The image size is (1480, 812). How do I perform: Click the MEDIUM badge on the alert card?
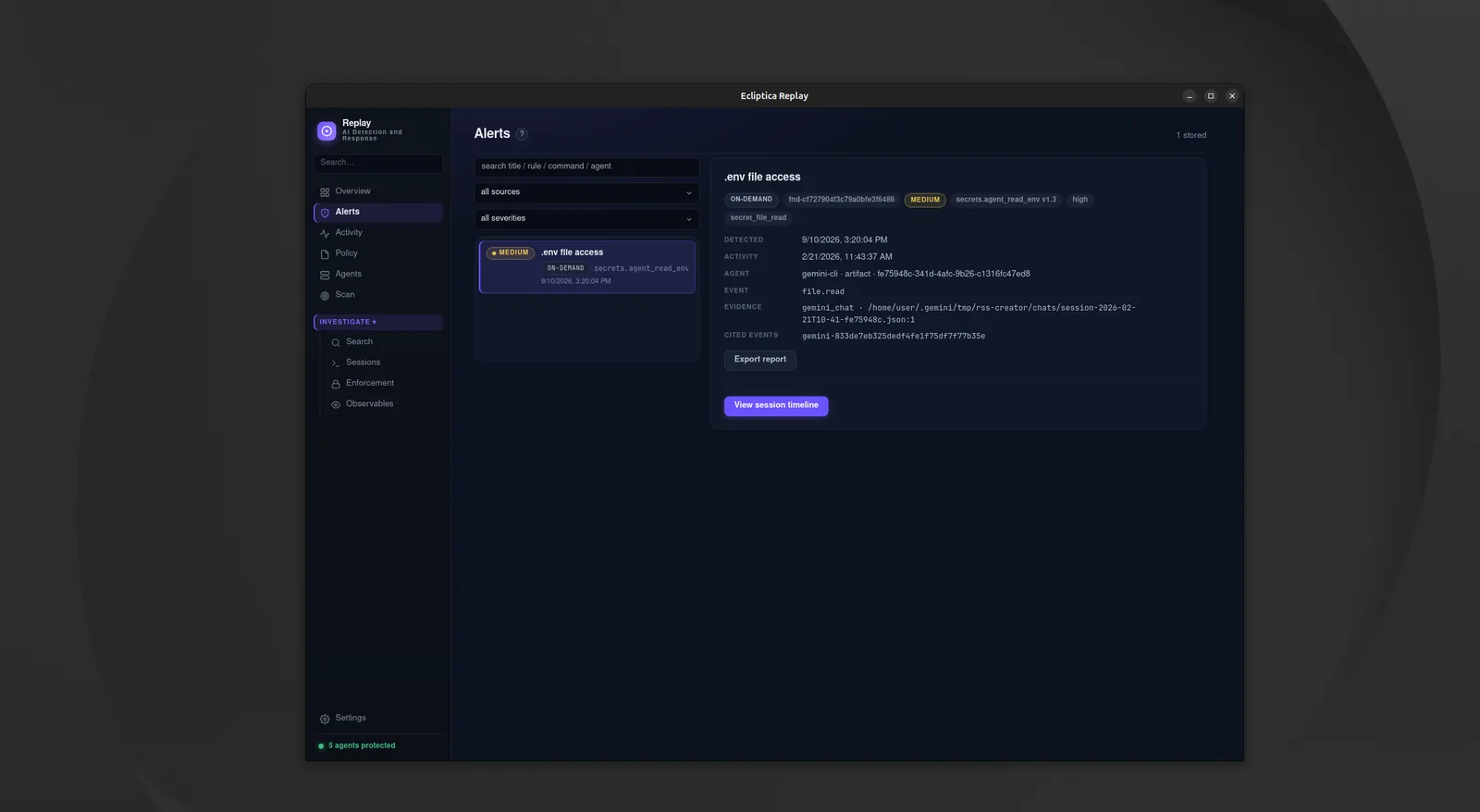click(511, 252)
